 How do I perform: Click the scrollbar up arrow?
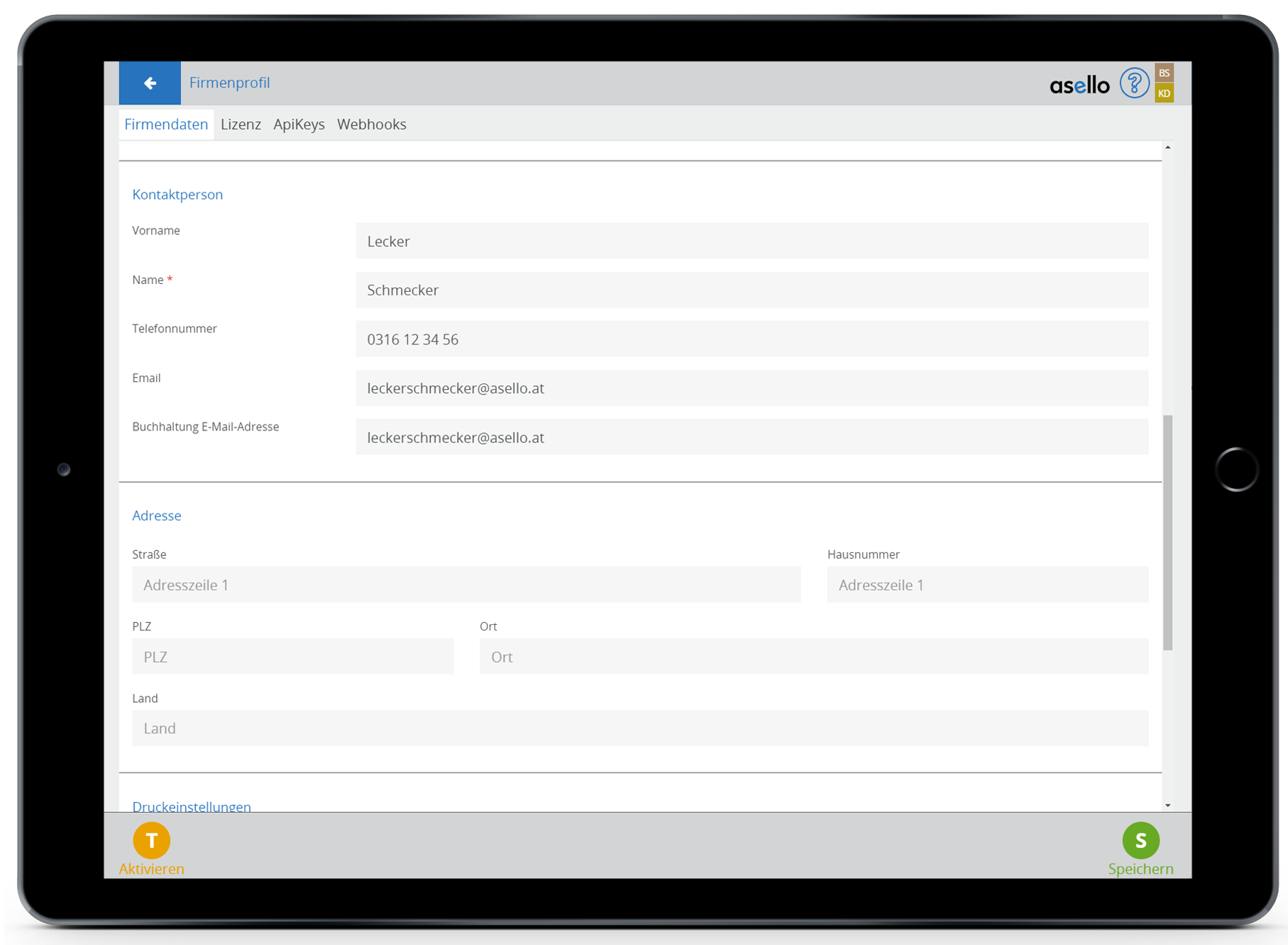point(1167,147)
